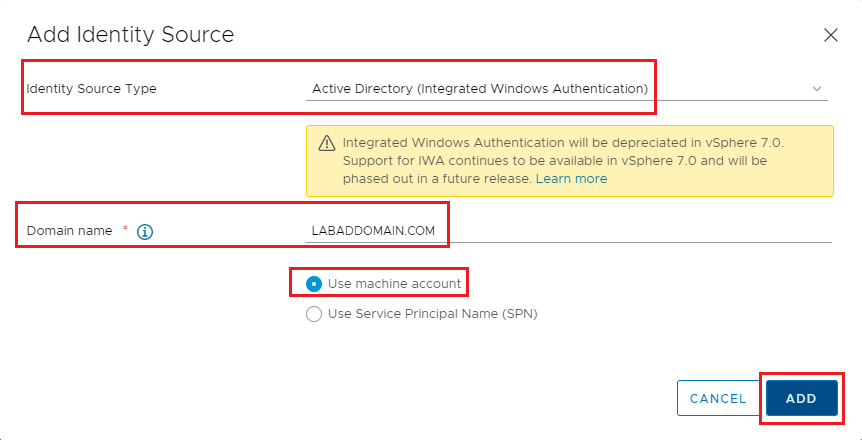Close the Add Identity Source dialog
Viewport: 862px width, 440px height.
pyautogui.click(x=830, y=35)
